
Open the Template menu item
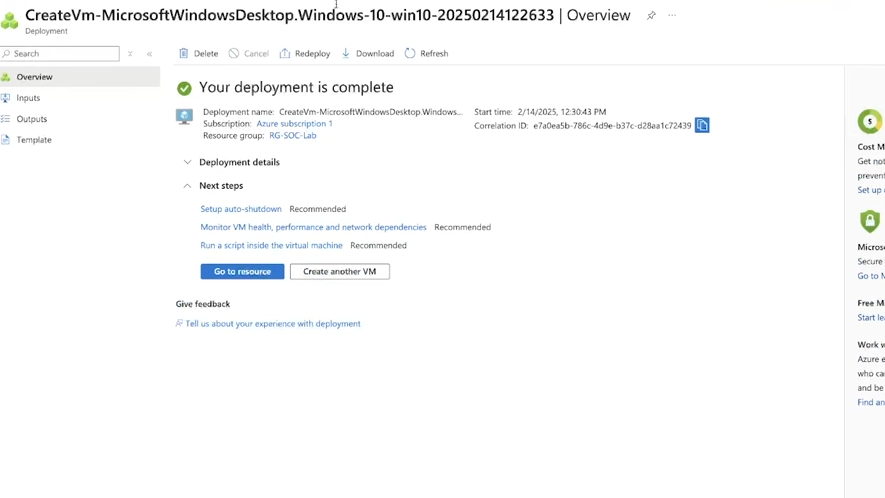pos(80,139)
